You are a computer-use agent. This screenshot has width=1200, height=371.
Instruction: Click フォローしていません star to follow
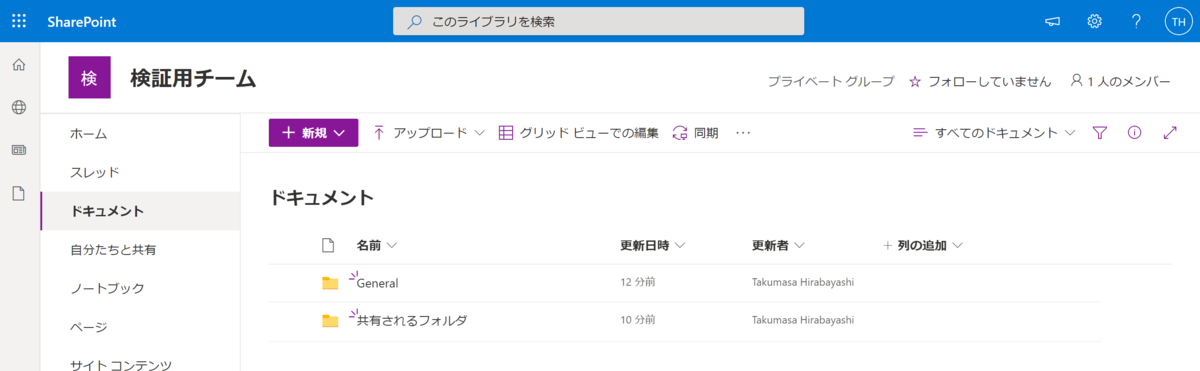(x=980, y=81)
